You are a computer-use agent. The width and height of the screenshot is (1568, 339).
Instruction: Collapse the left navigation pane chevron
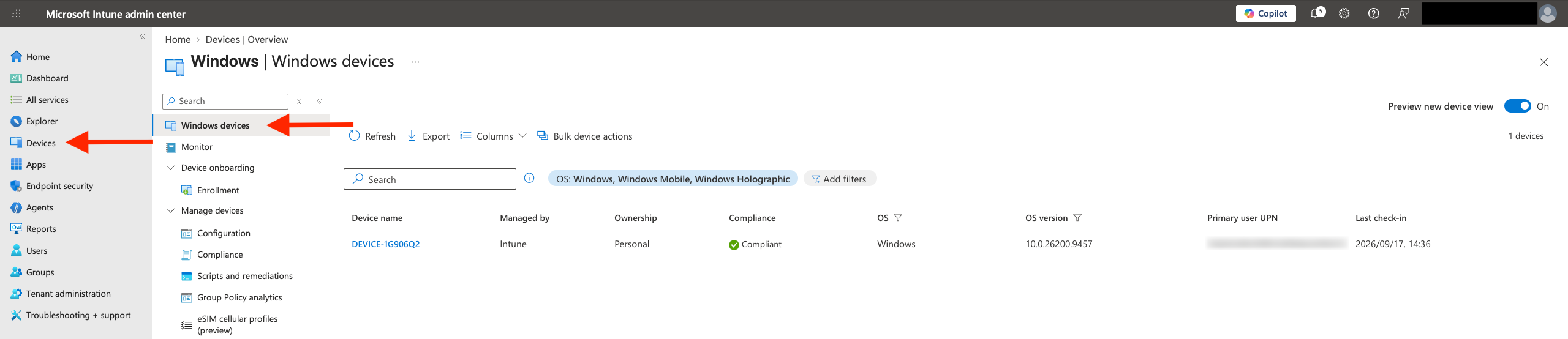coord(142,37)
